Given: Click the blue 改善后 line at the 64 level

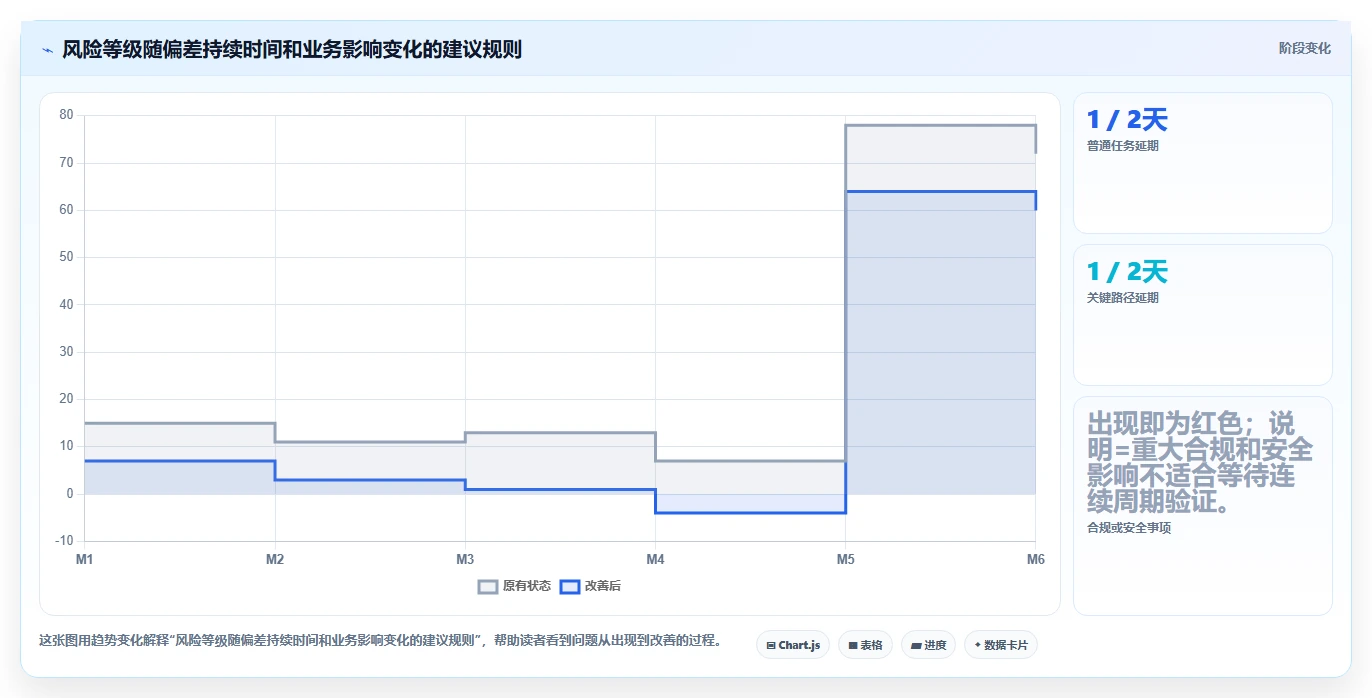Looking at the screenshot, I should 940,191.
